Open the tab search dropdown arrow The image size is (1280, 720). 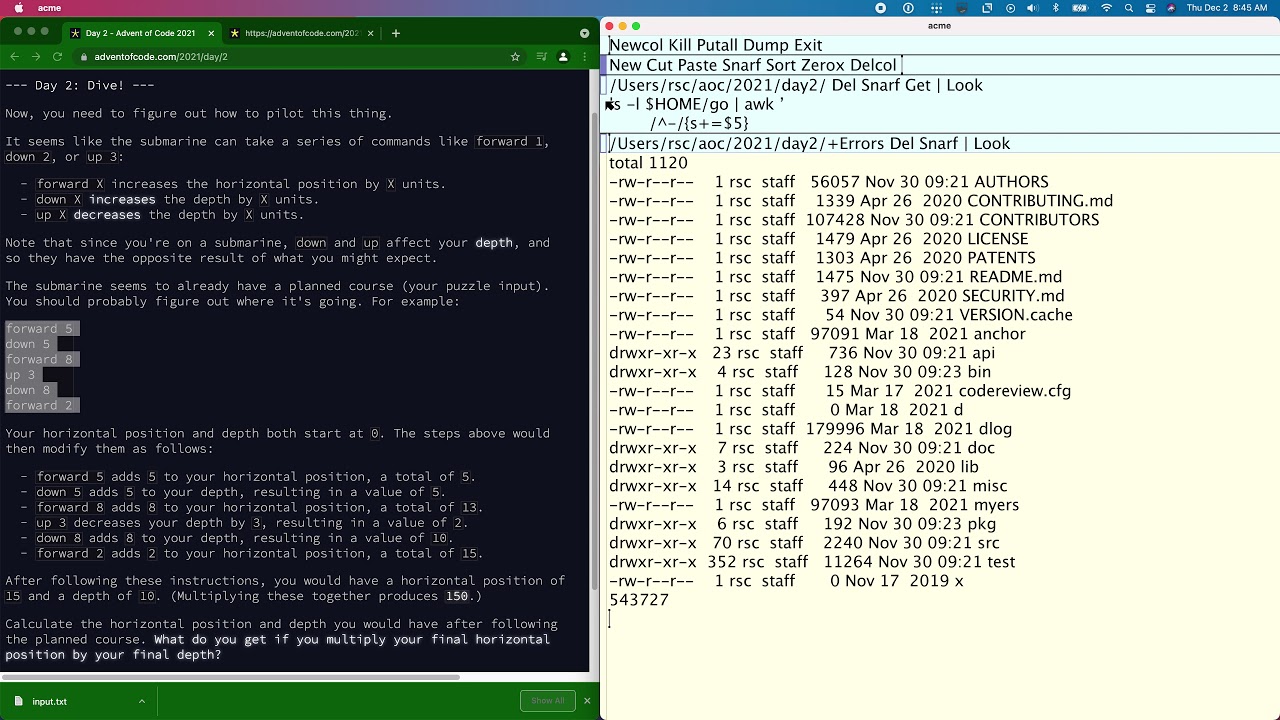[x=584, y=33]
